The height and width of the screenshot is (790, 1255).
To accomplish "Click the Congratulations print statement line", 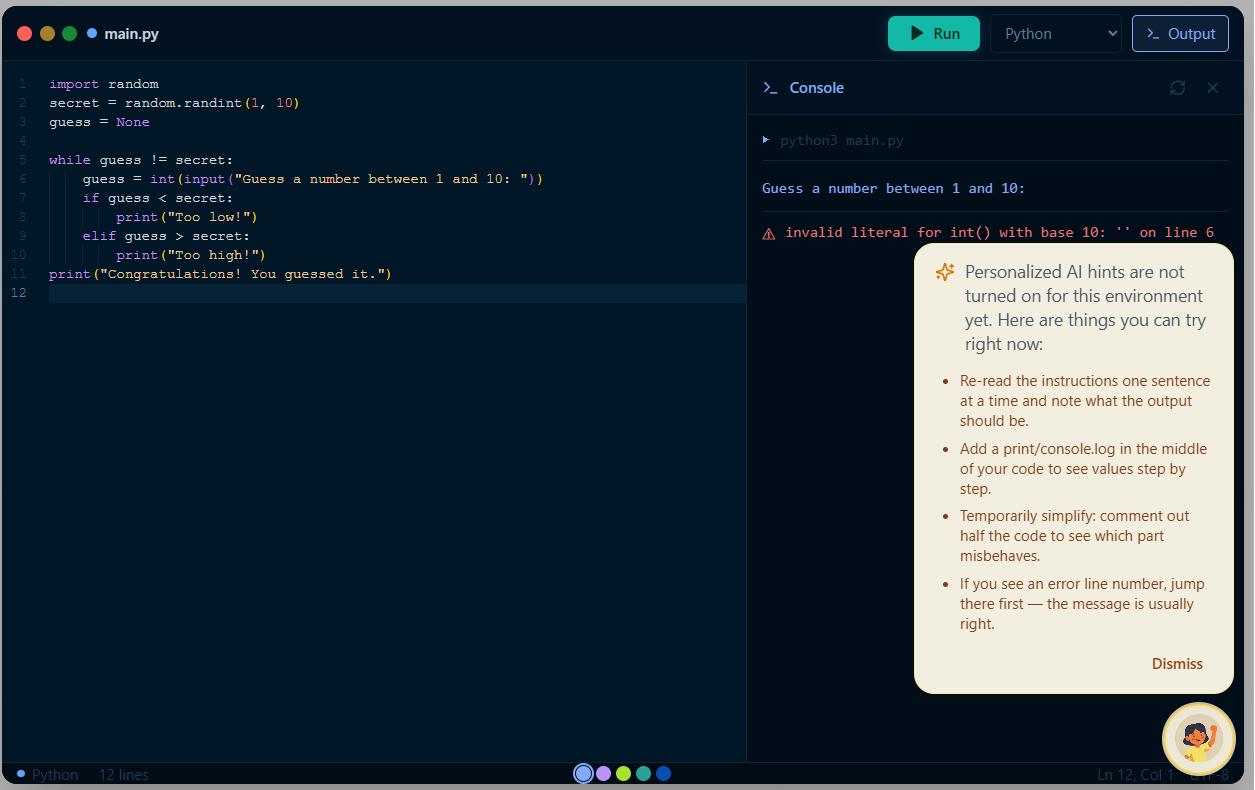I will (x=221, y=274).
